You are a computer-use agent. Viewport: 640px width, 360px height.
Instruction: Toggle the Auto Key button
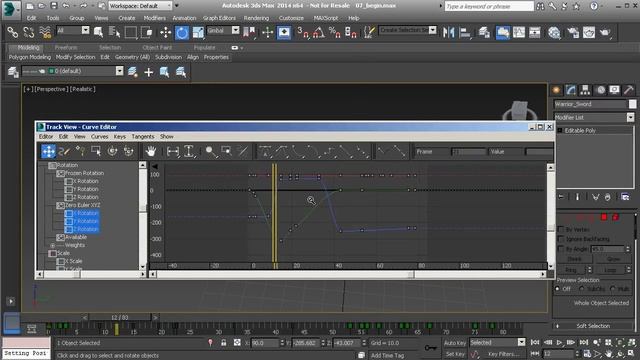[x=454, y=343]
